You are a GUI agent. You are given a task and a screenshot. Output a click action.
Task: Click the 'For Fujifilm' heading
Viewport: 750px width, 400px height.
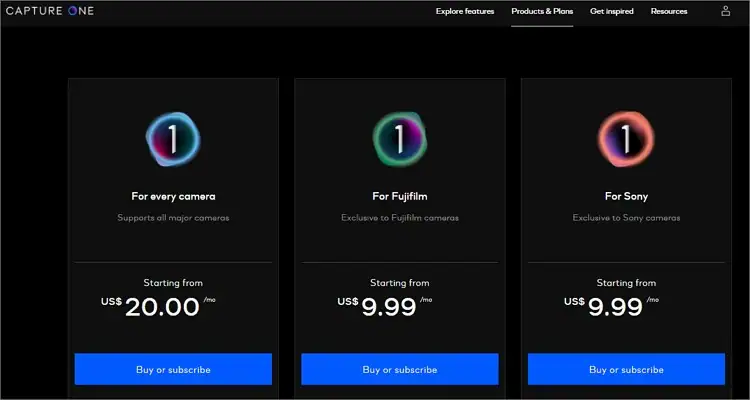tap(400, 196)
